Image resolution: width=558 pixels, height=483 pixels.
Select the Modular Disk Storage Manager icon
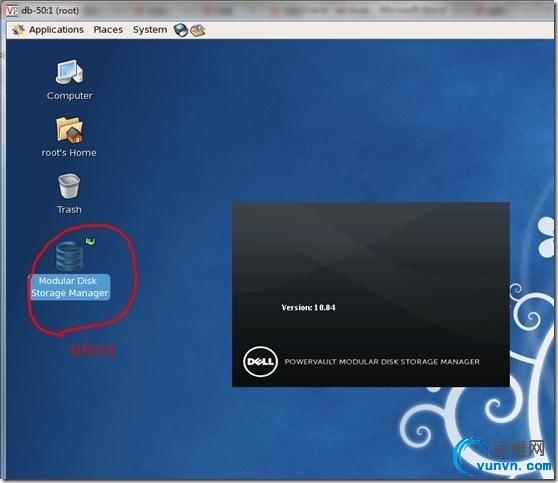(x=70, y=256)
